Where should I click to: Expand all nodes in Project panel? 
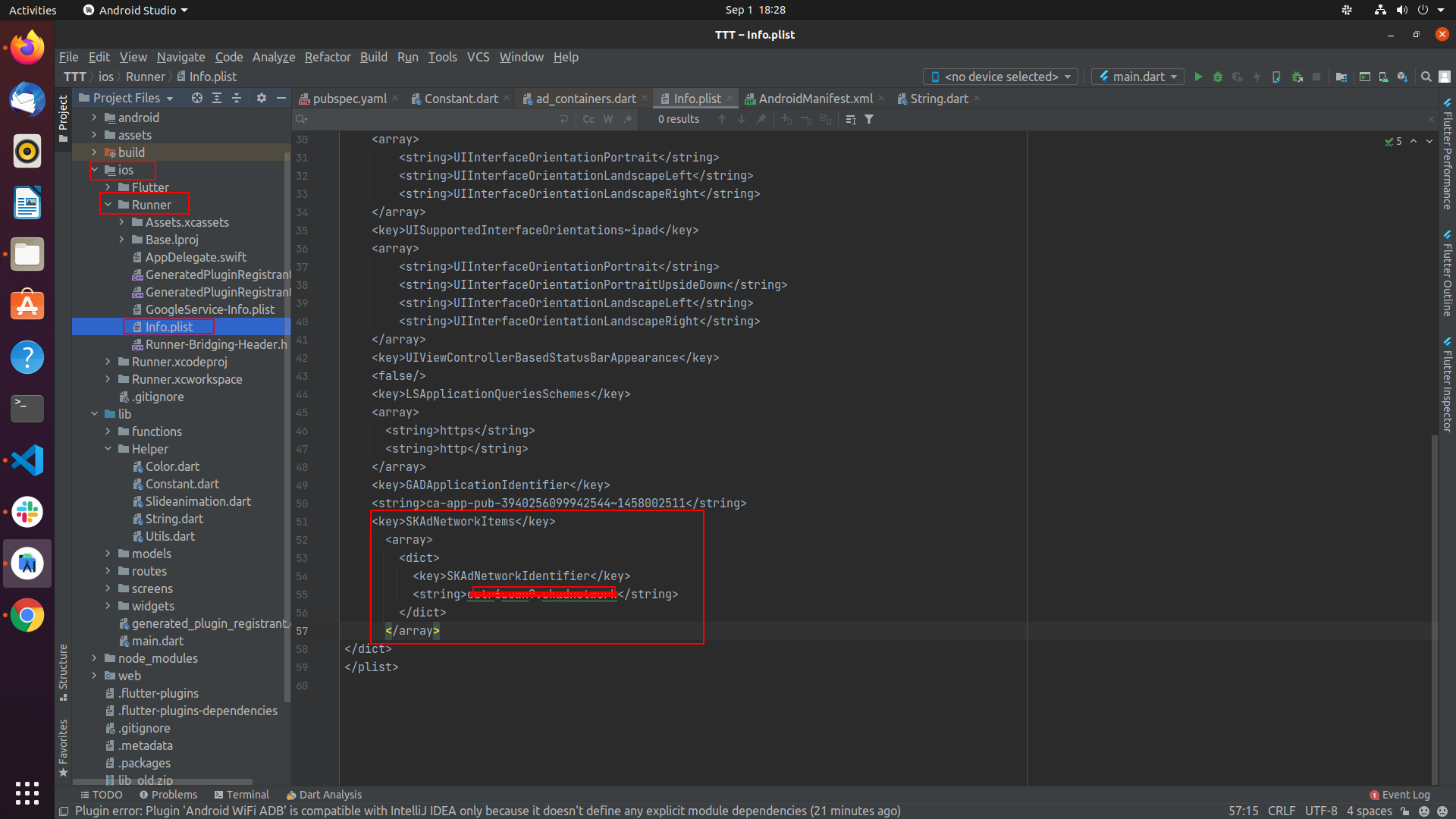(x=217, y=98)
